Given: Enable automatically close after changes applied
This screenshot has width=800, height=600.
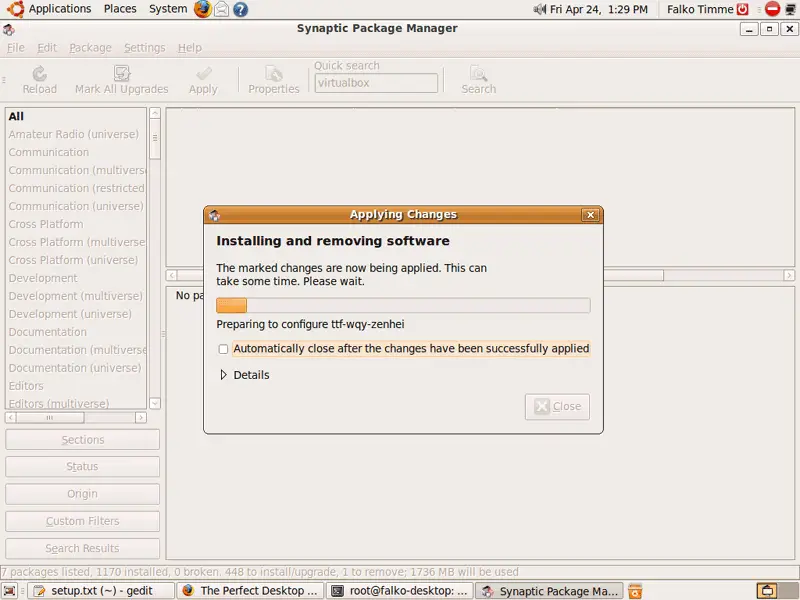Looking at the screenshot, I should [x=223, y=349].
